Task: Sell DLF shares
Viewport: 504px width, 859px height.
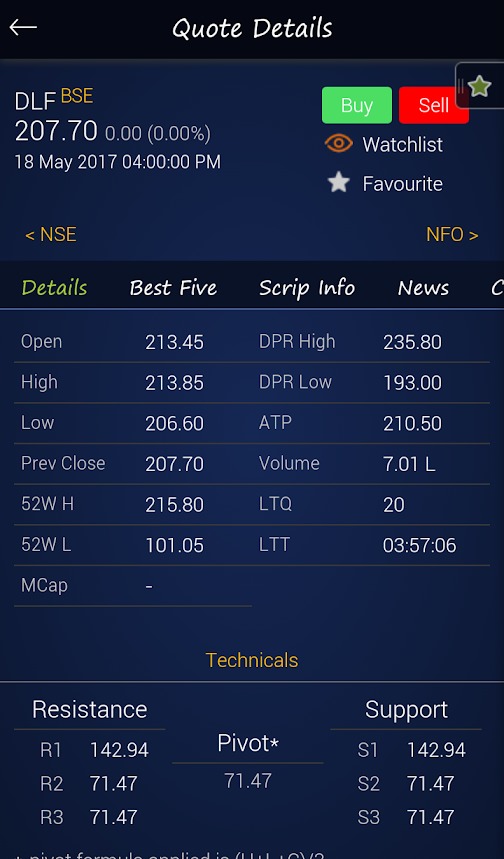Action: click(x=433, y=105)
